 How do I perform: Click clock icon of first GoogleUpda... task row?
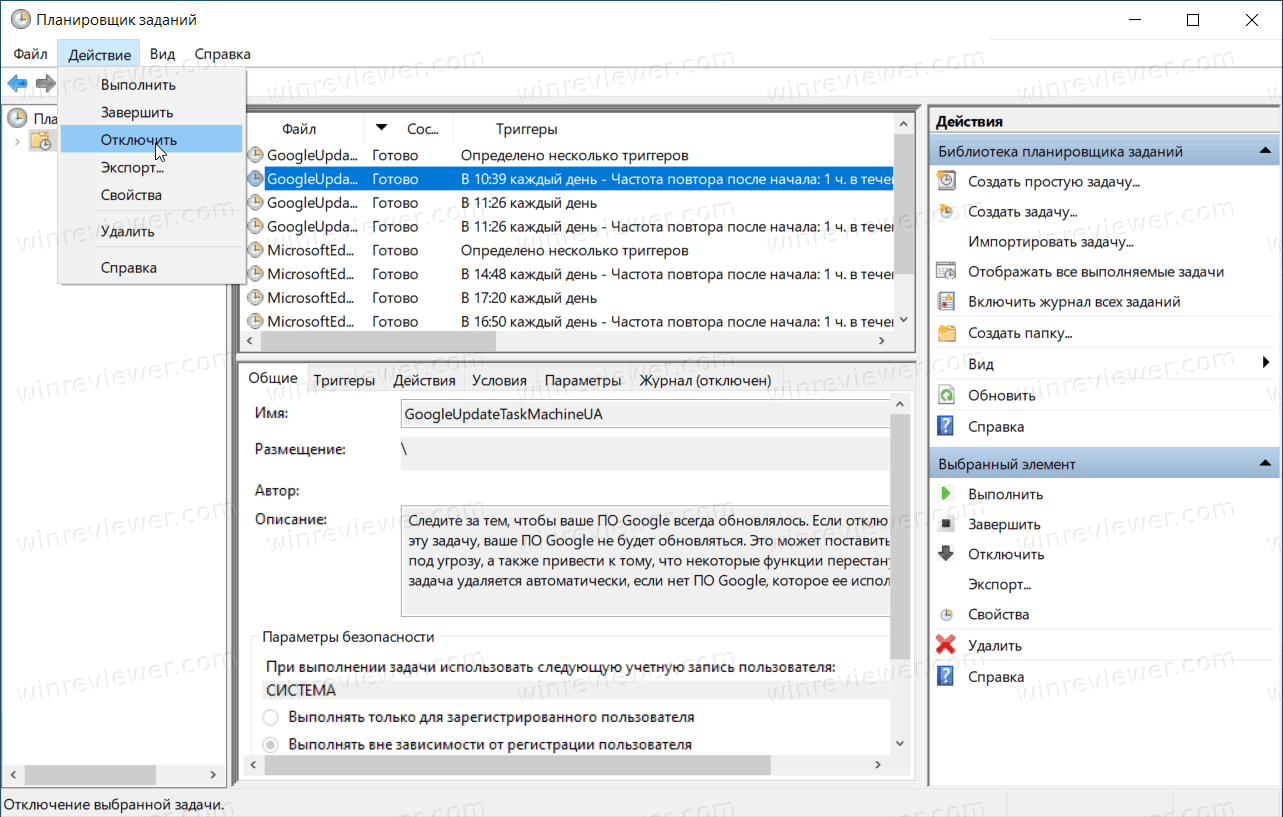[x=256, y=155]
